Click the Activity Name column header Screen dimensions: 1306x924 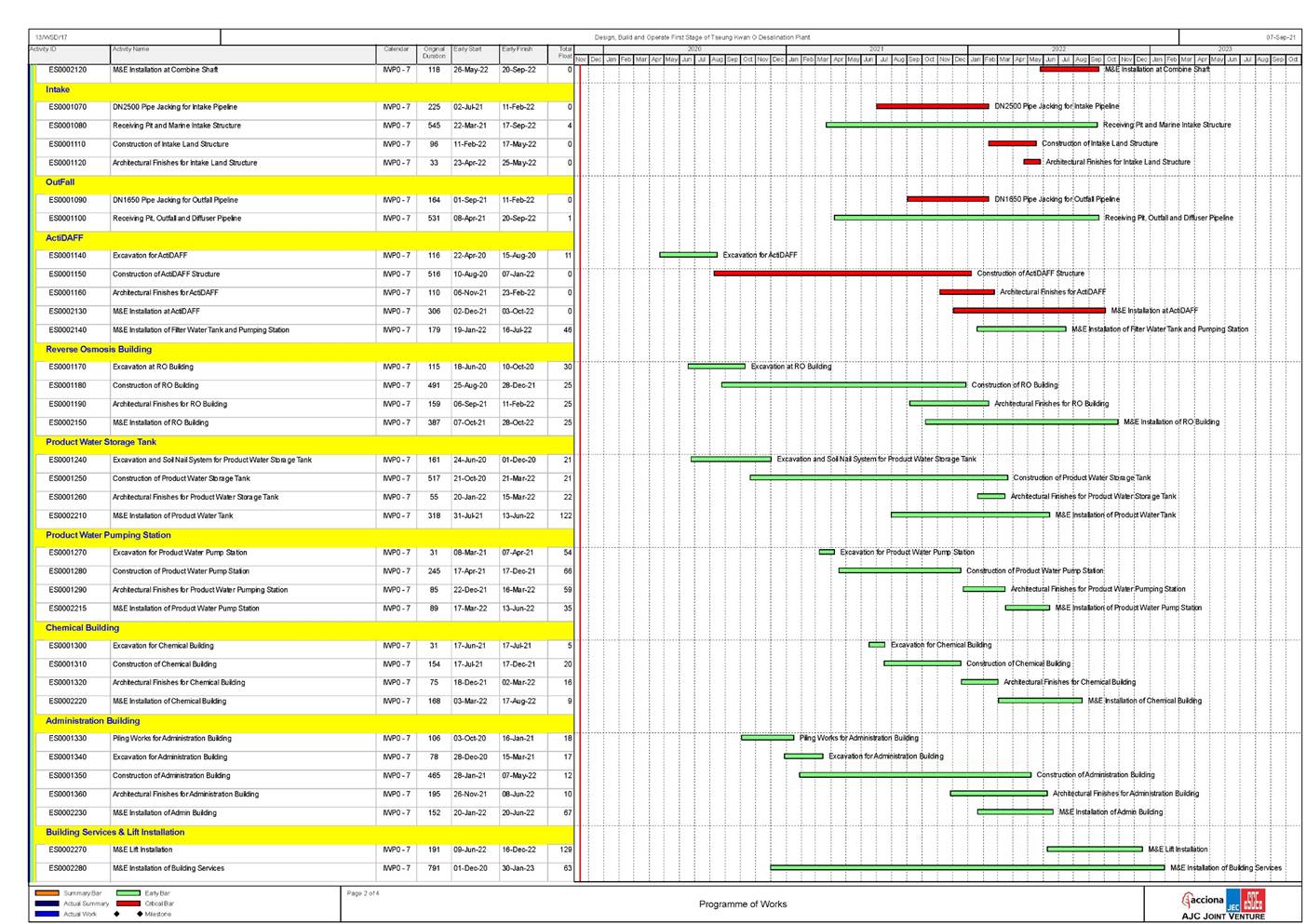(131, 49)
